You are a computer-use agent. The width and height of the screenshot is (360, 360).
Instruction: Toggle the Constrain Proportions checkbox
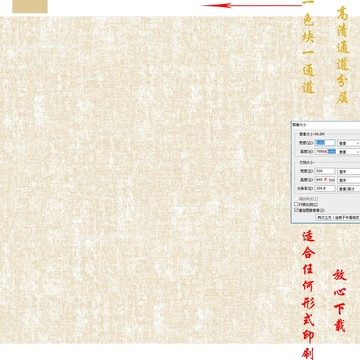click(296, 204)
